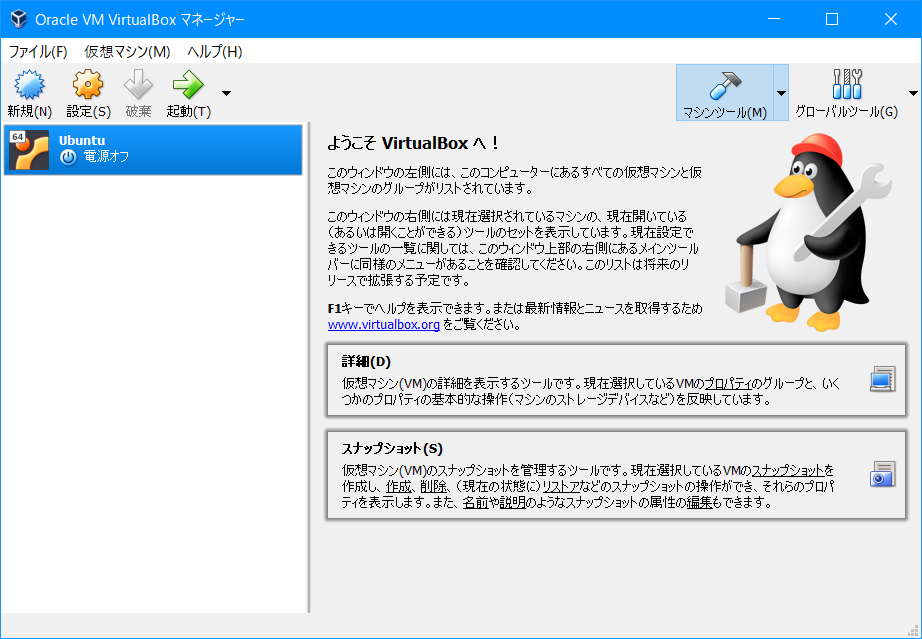The width and height of the screenshot is (922, 639).
Task: Click the 電源オフ power state icon
Action: pos(68,157)
